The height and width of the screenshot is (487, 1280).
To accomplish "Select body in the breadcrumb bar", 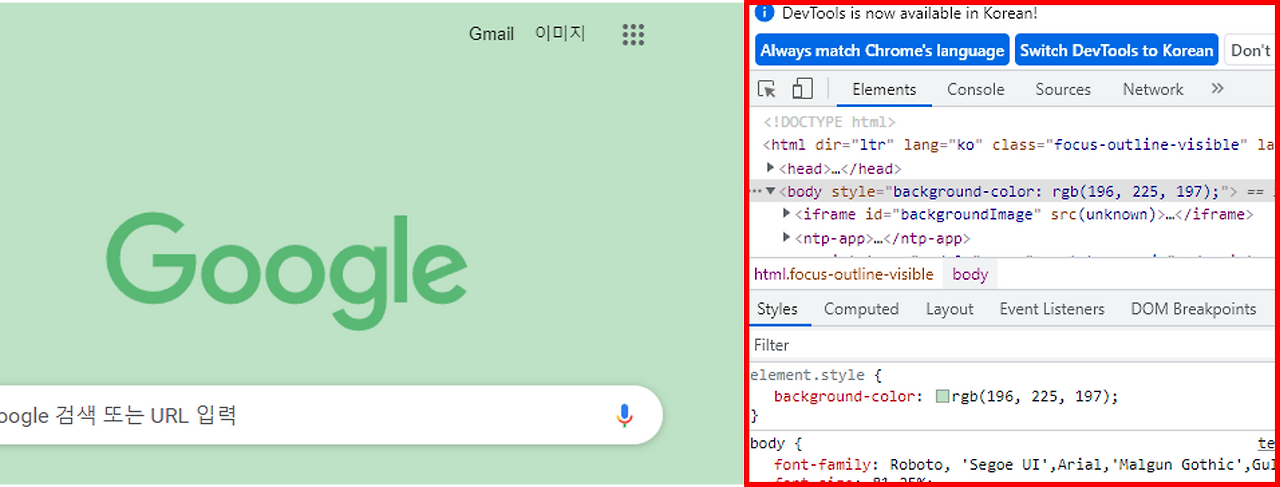I will click(970, 274).
